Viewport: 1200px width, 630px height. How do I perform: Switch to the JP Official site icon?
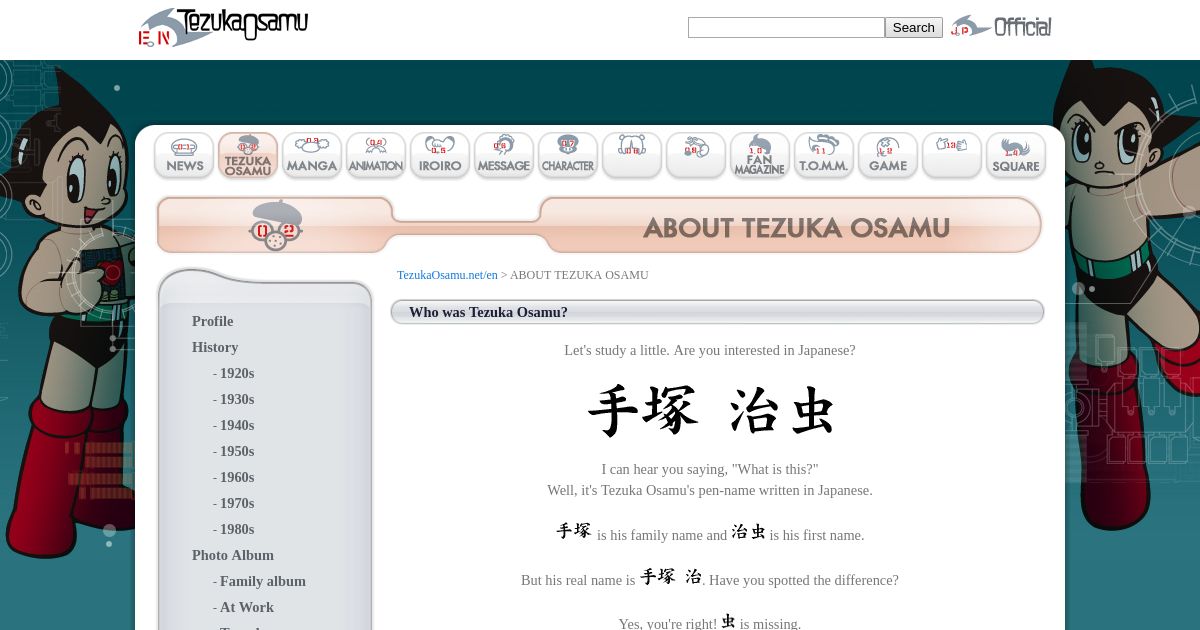tap(1001, 27)
